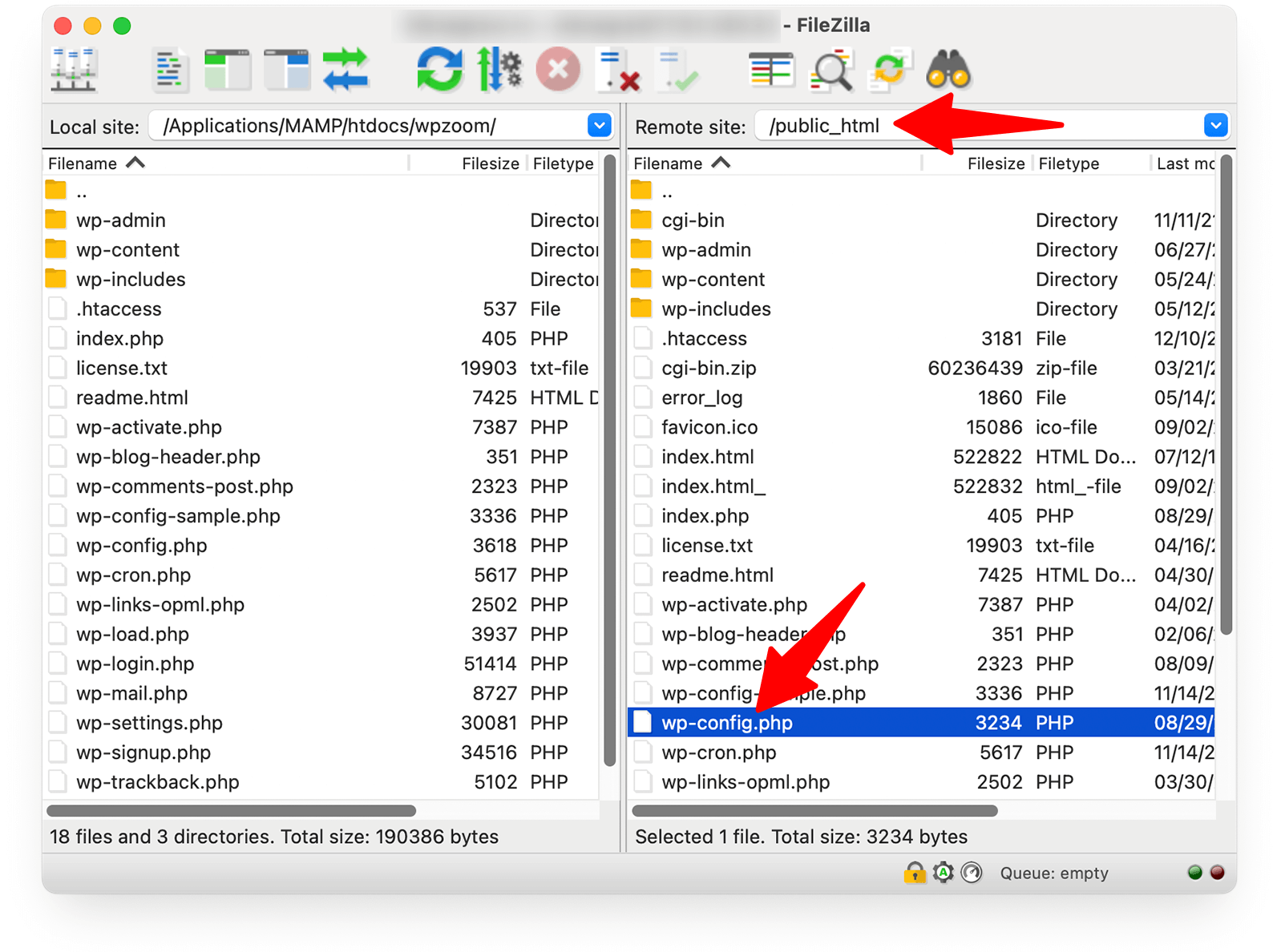Sort local list by Filename header
The height and width of the screenshot is (952, 1281).
pos(228,163)
